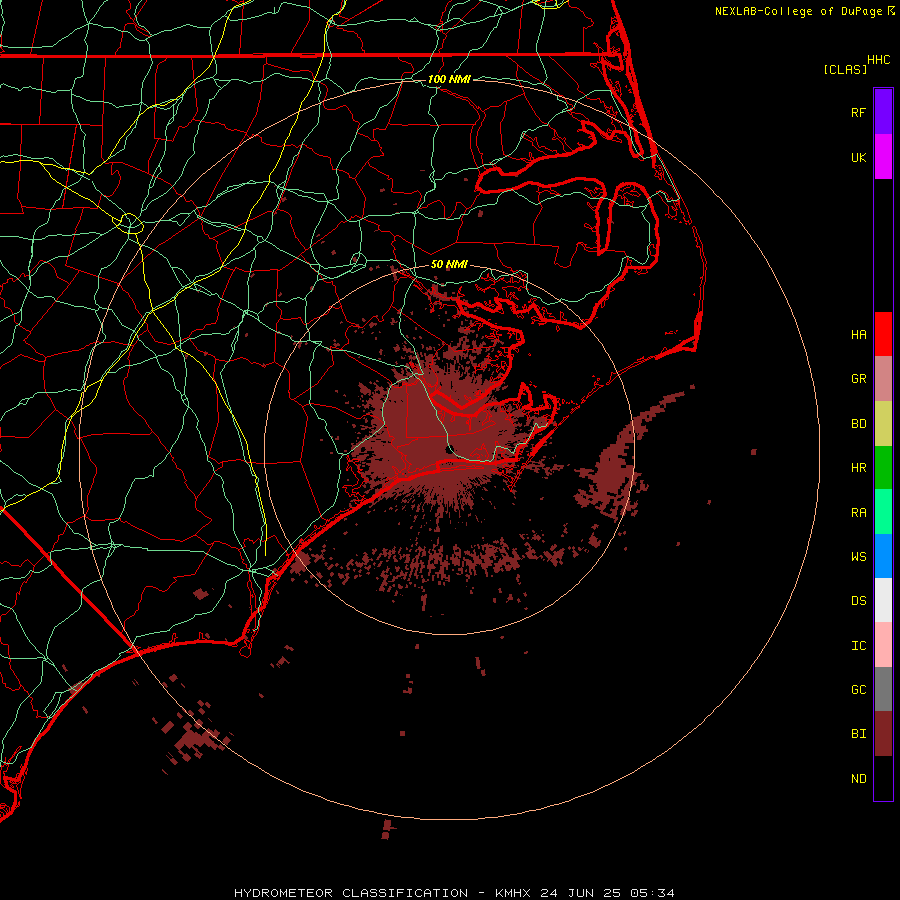Click the [CLAS] units label

point(845,69)
